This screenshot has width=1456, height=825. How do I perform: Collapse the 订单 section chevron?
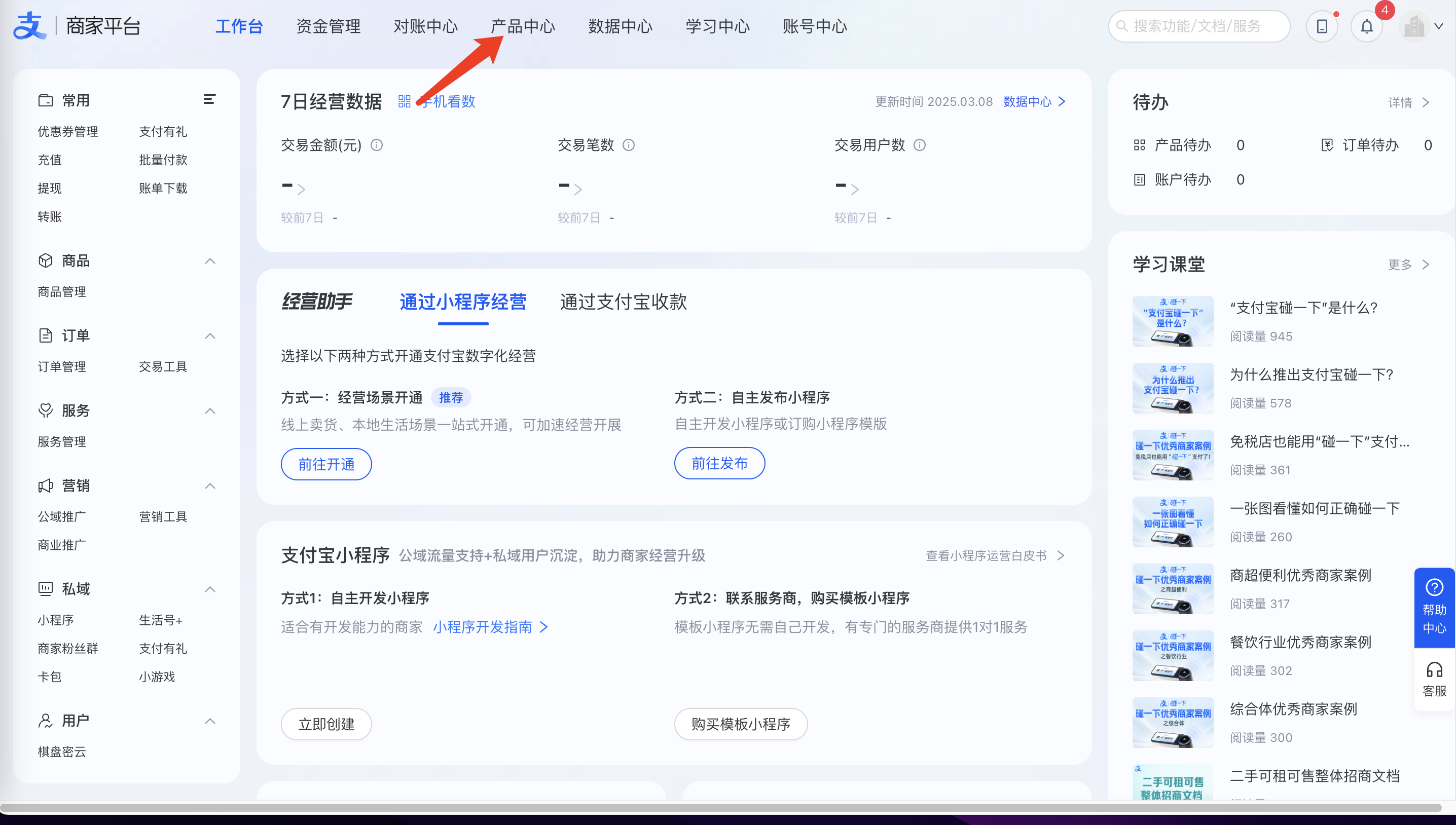point(210,336)
